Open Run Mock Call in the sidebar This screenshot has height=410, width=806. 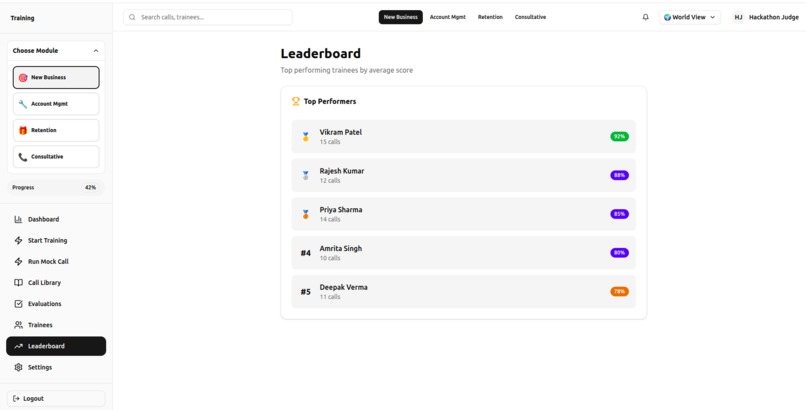click(56, 262)
